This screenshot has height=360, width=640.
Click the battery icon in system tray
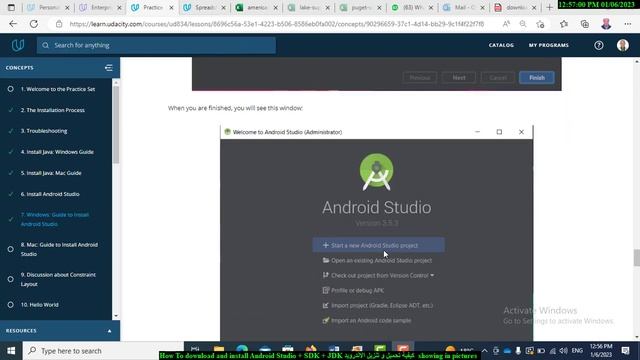pyautogui.click(x=541, y=351)
